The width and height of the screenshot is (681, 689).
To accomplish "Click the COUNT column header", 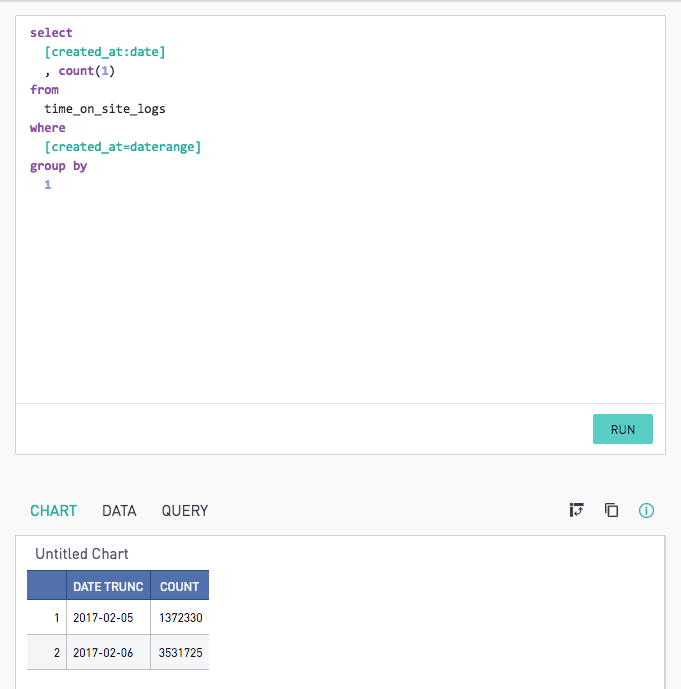I will (180, 586).
